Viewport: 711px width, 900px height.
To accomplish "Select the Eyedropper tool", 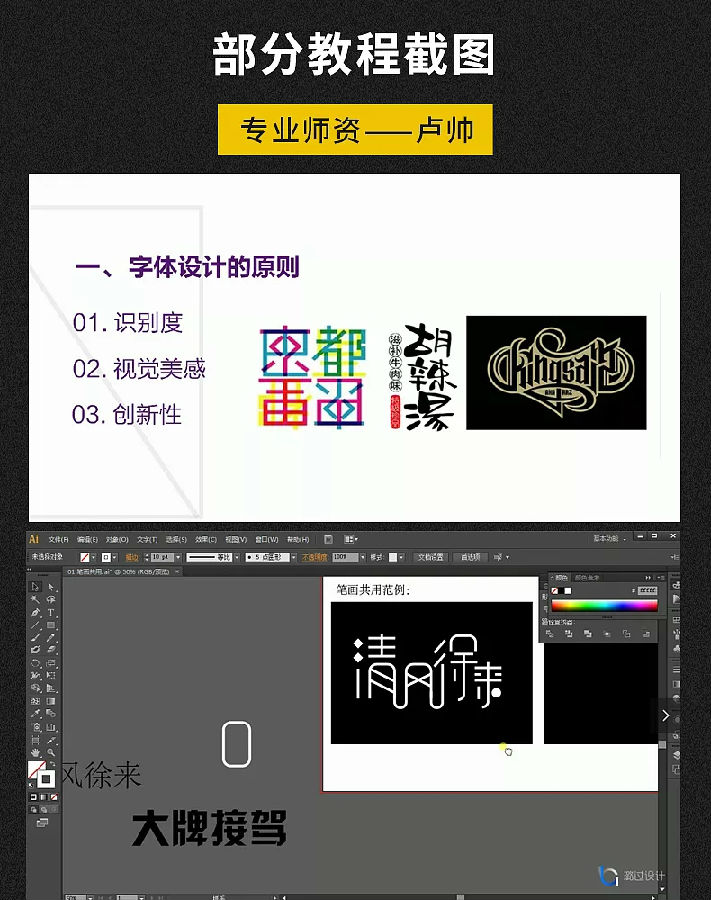I will [35, 713].
